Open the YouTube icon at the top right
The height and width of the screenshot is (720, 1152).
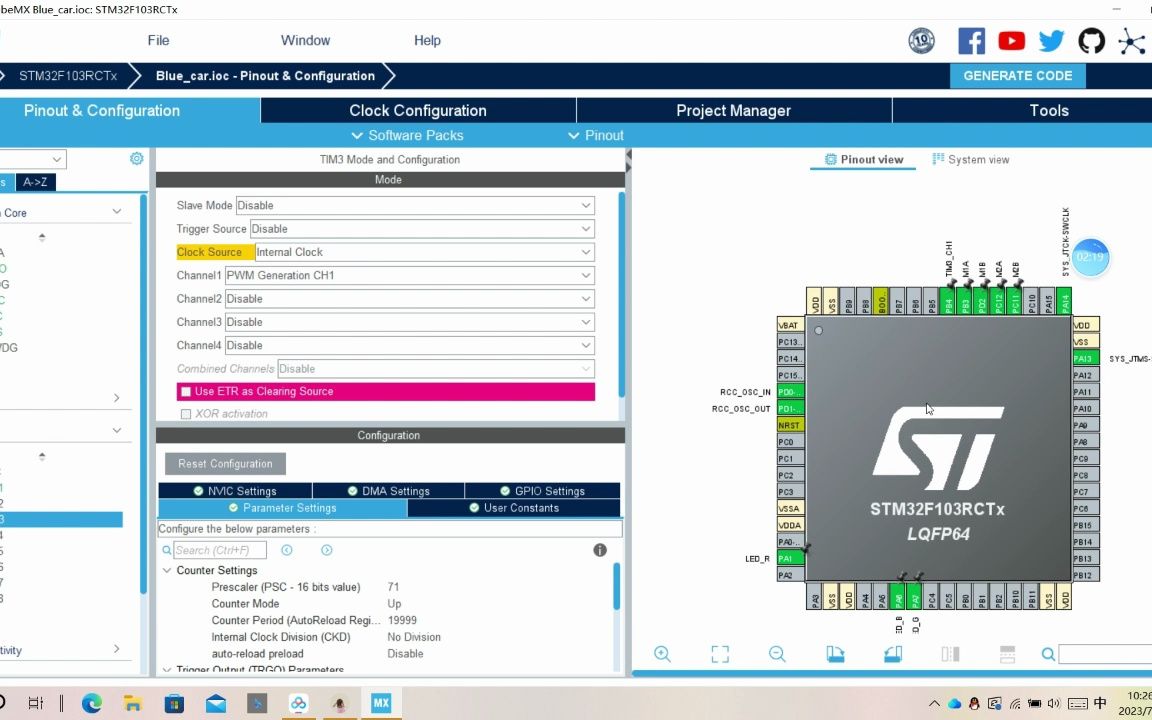(x=1011, y=41)
